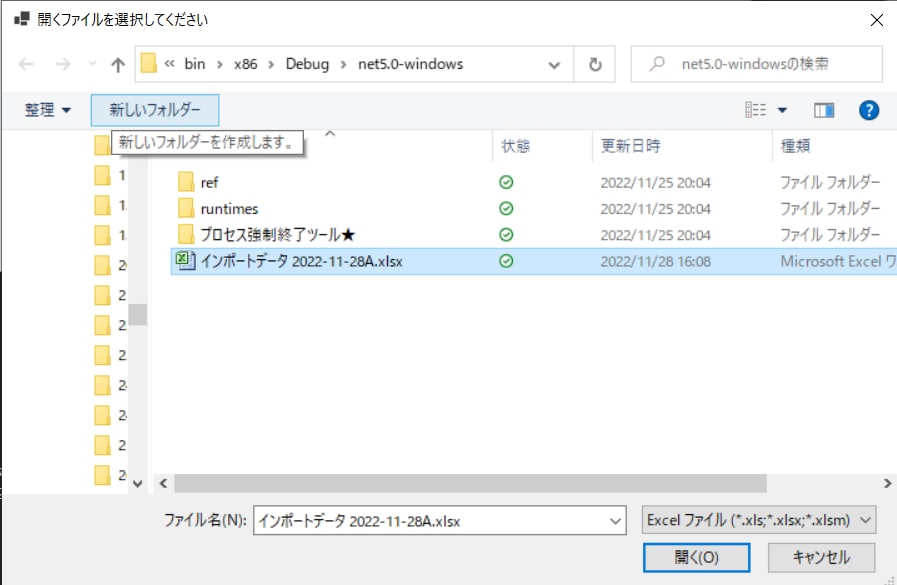Click sync status icon for ref
Screen dimensions: 897x585
tap(506, 182)
